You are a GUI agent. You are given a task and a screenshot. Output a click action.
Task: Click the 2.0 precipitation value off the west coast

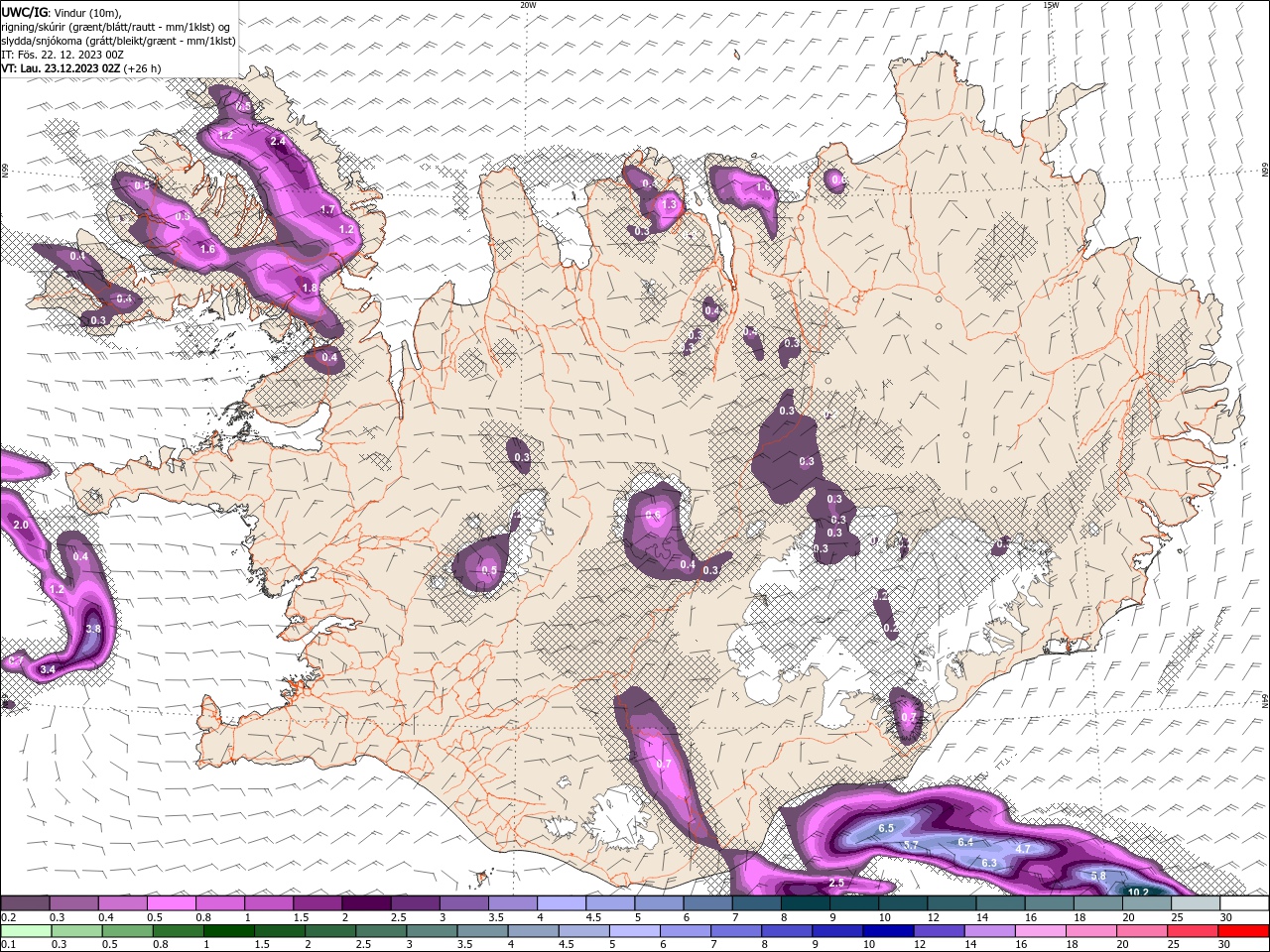pyautogui.click(x=21, y=524)
